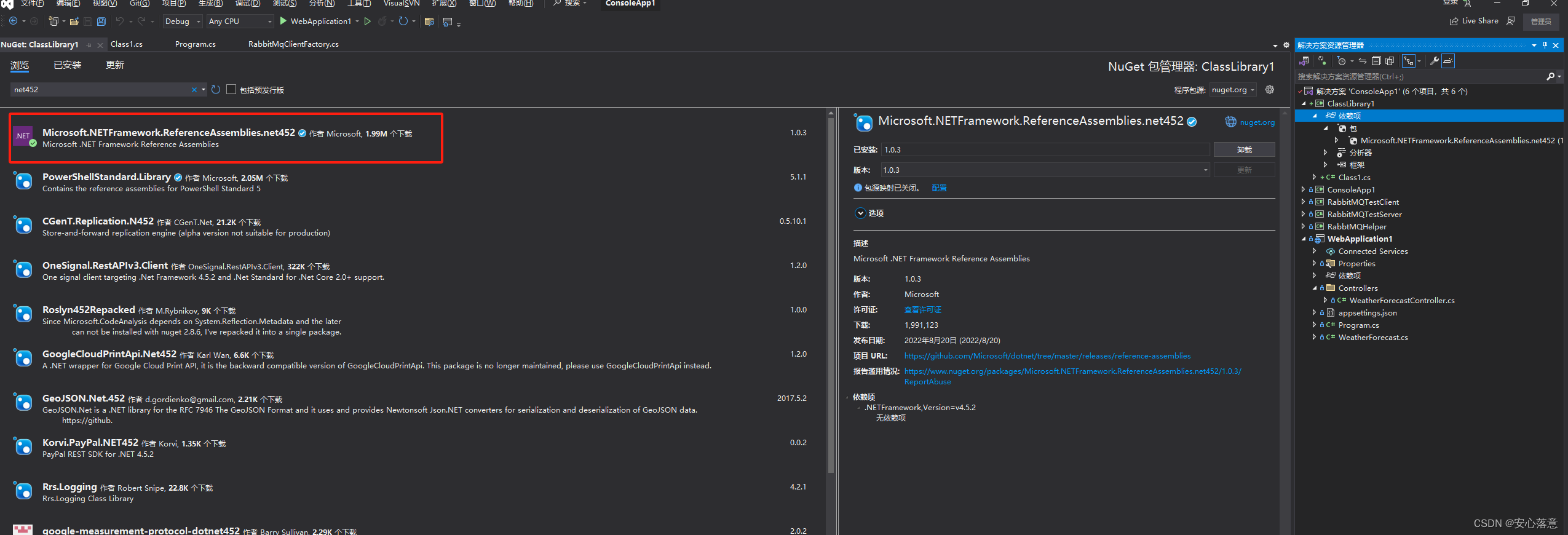
Task: Expand the ConsoleApp1 project node
Action: point(1304,189)
